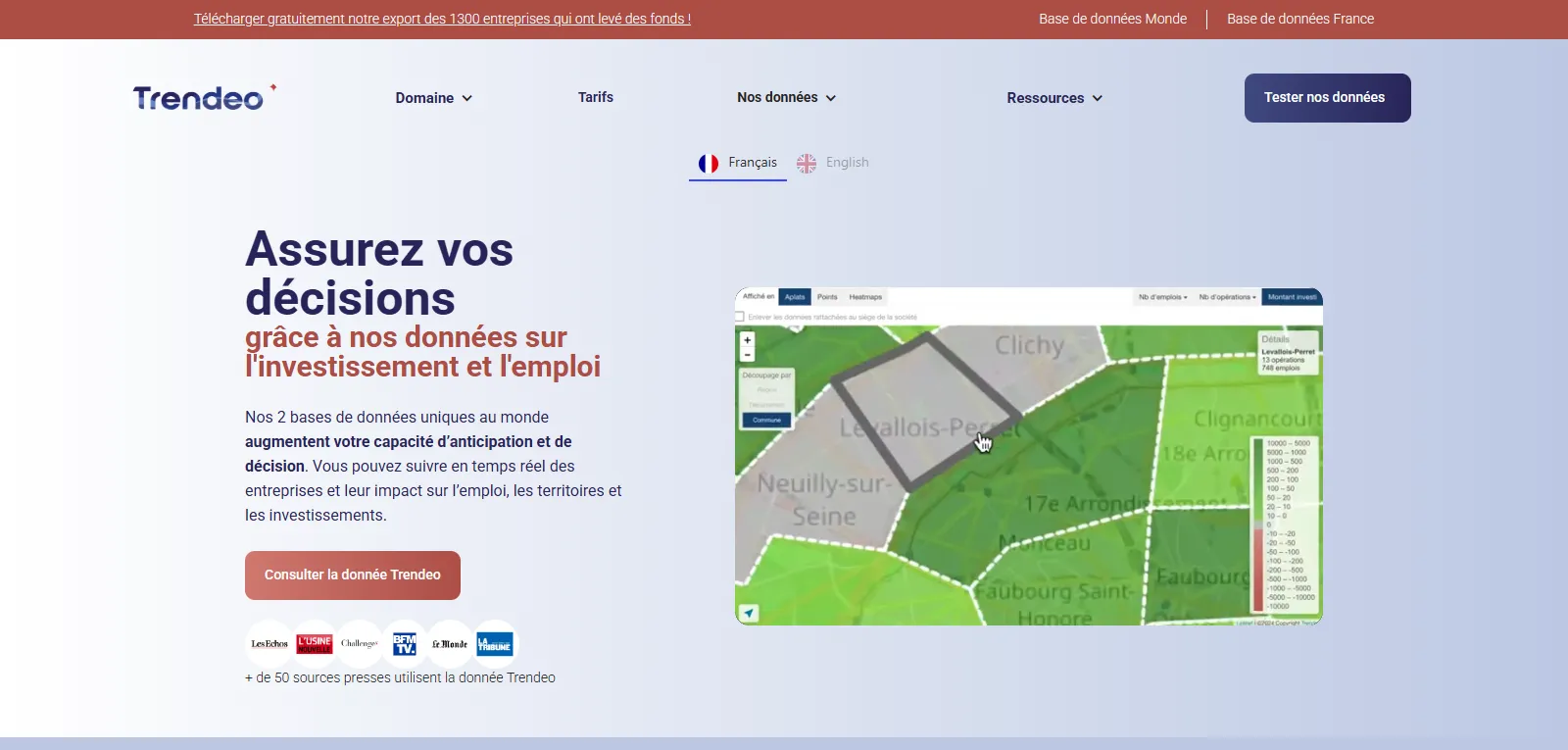Open the Nb d'opérations dropdown
The width and height of the screenshot is (1568, 750).
coord(1227,297)
